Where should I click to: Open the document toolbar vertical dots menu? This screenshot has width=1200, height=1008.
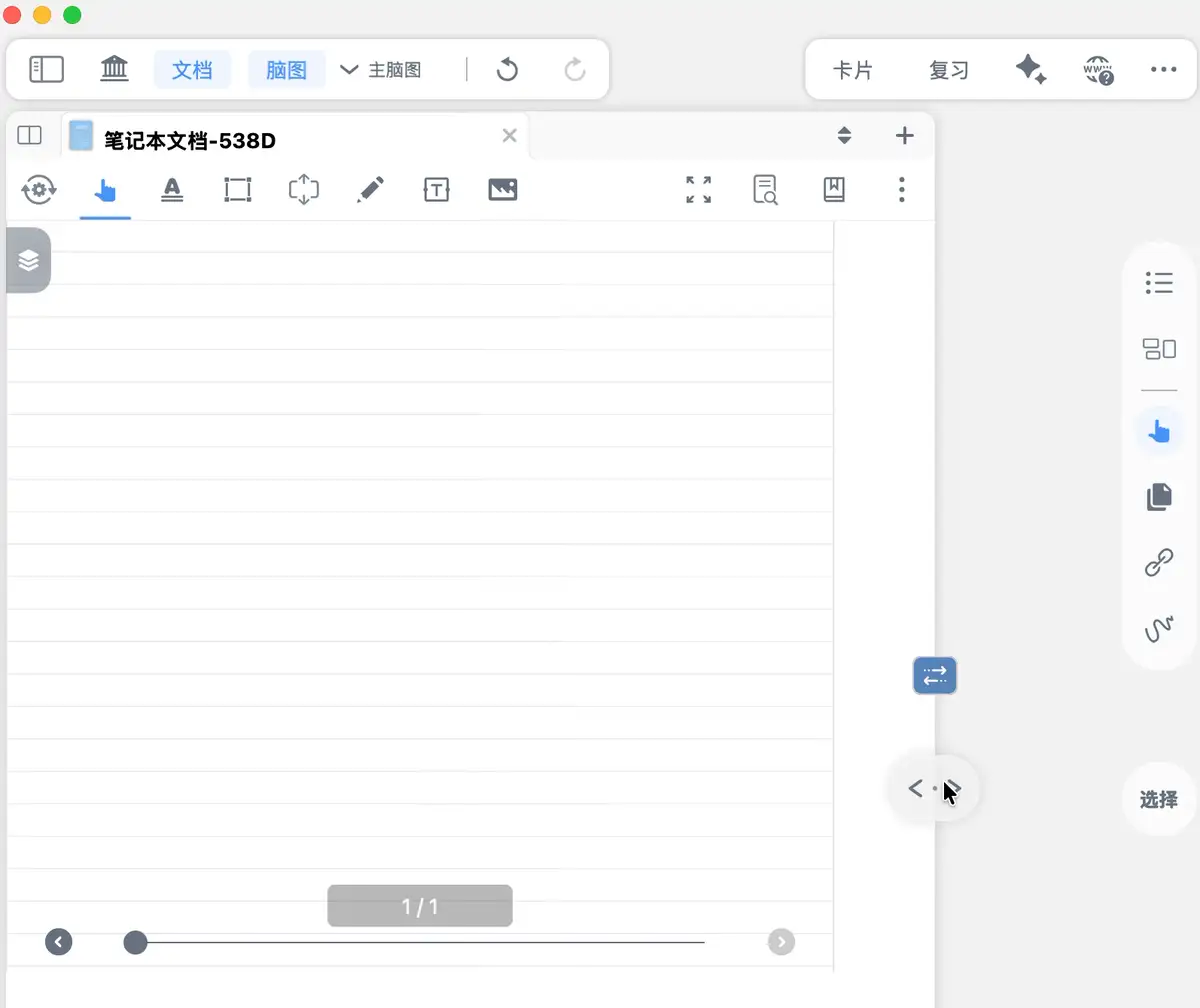[x=902, y=190]
